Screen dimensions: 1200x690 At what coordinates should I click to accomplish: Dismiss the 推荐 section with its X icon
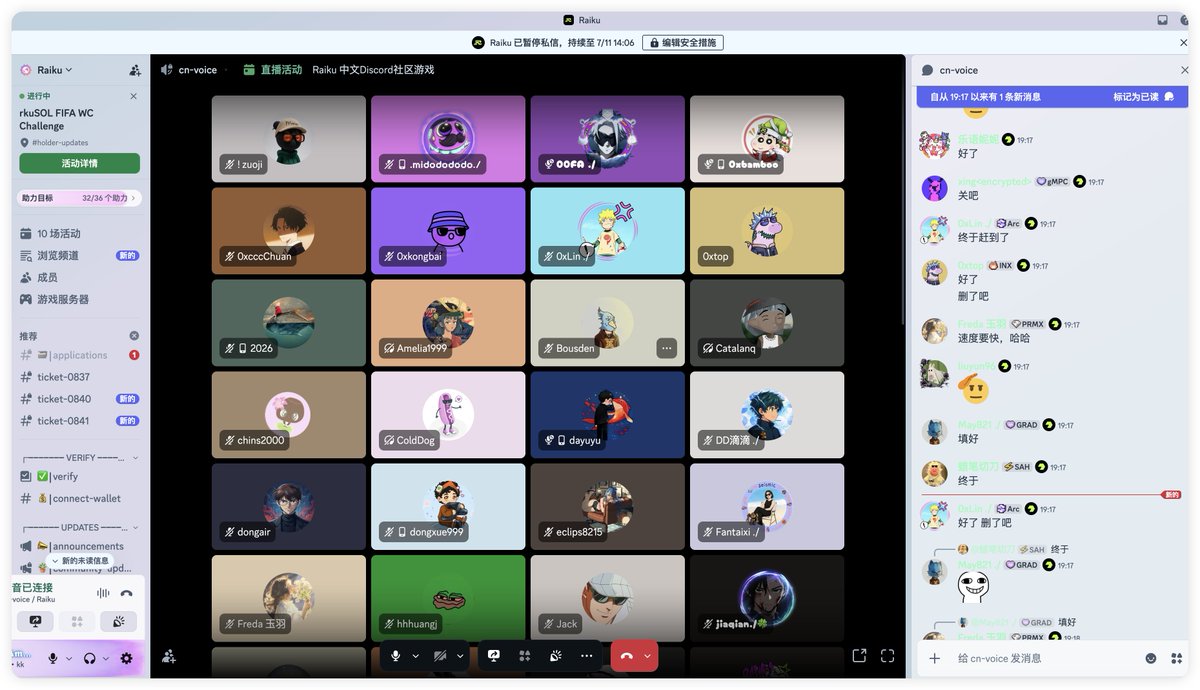pos(134,336)
